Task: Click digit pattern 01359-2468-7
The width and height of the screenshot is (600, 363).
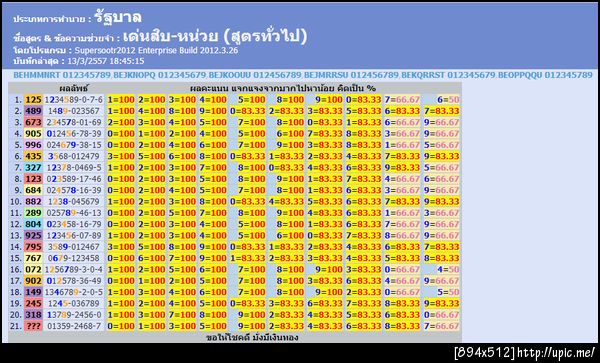Action: pos(74,326)
